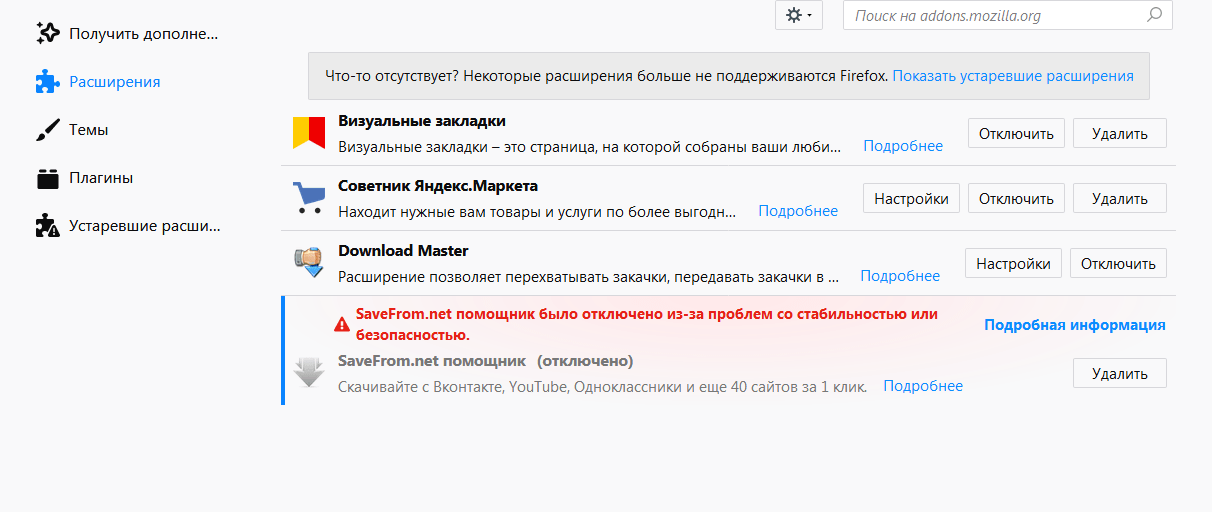1212x512 pixels.
Task: Disable the Download Master extension
Action: tap(1118, 263)
